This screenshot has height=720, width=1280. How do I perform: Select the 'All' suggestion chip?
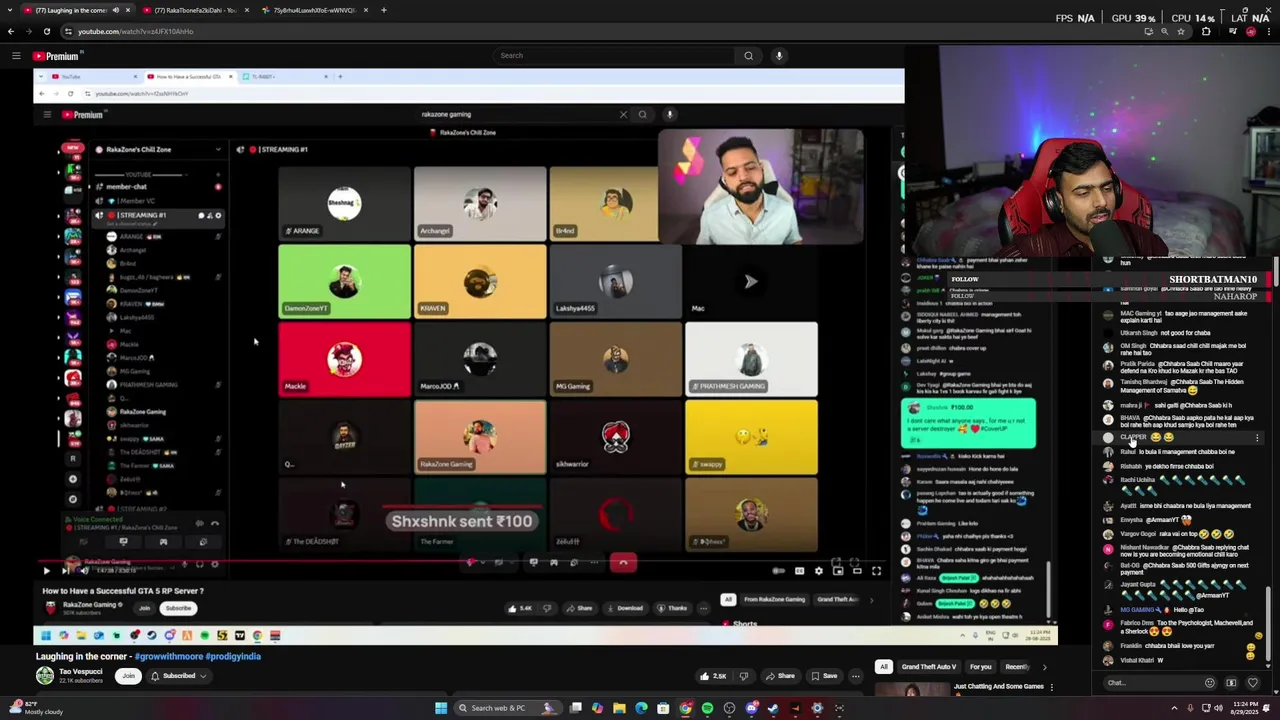click(x=884, y=667)
